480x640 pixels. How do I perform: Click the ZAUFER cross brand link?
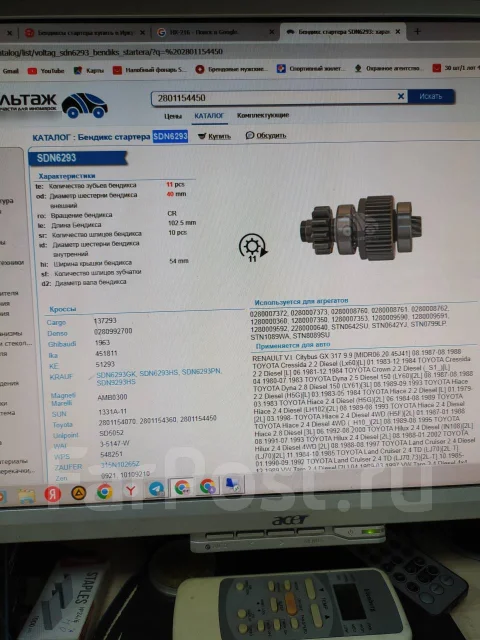click(x=69, y=467)
